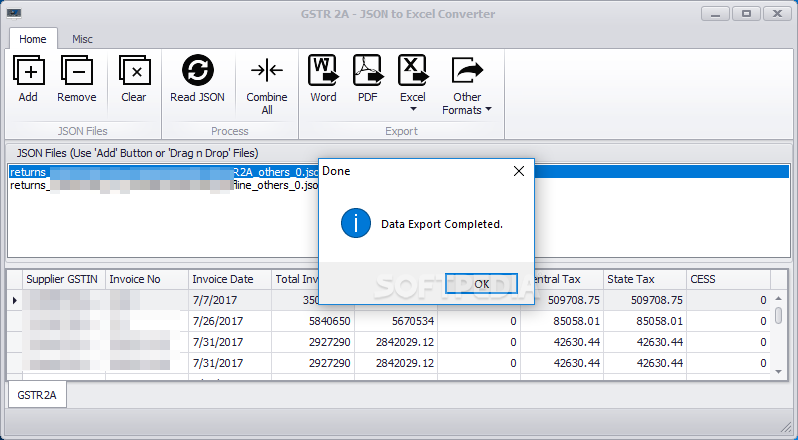Minimize the converter window
Image resolution: width=798 pixels, height=440 pixels.
[716, 14]
